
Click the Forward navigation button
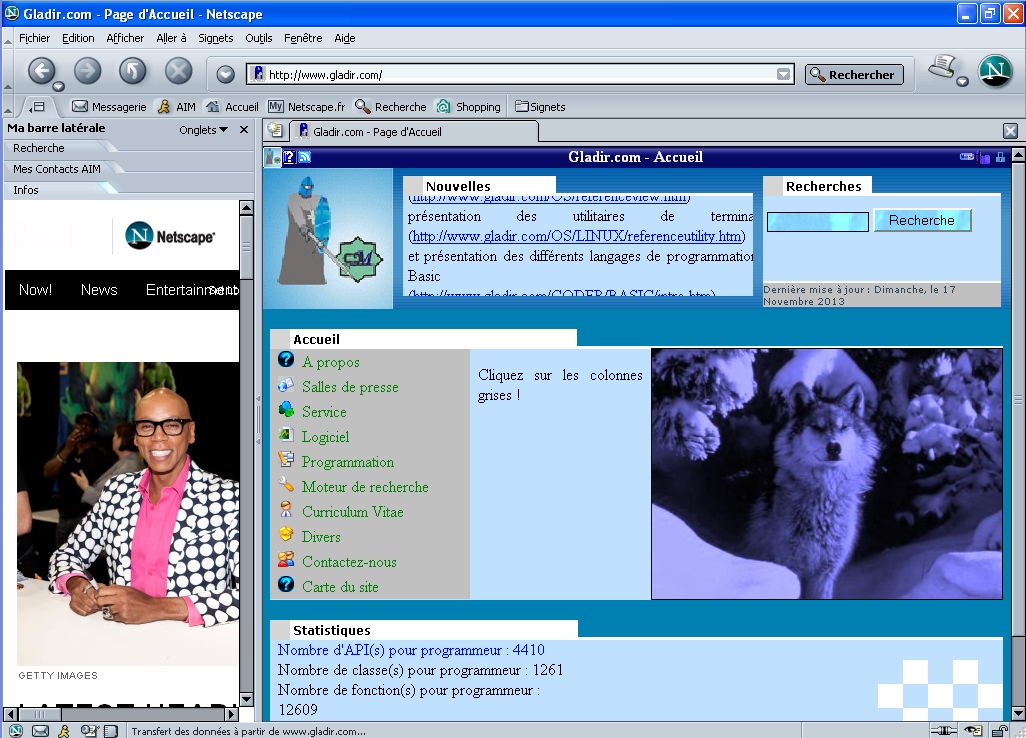[x=87, y=71]
